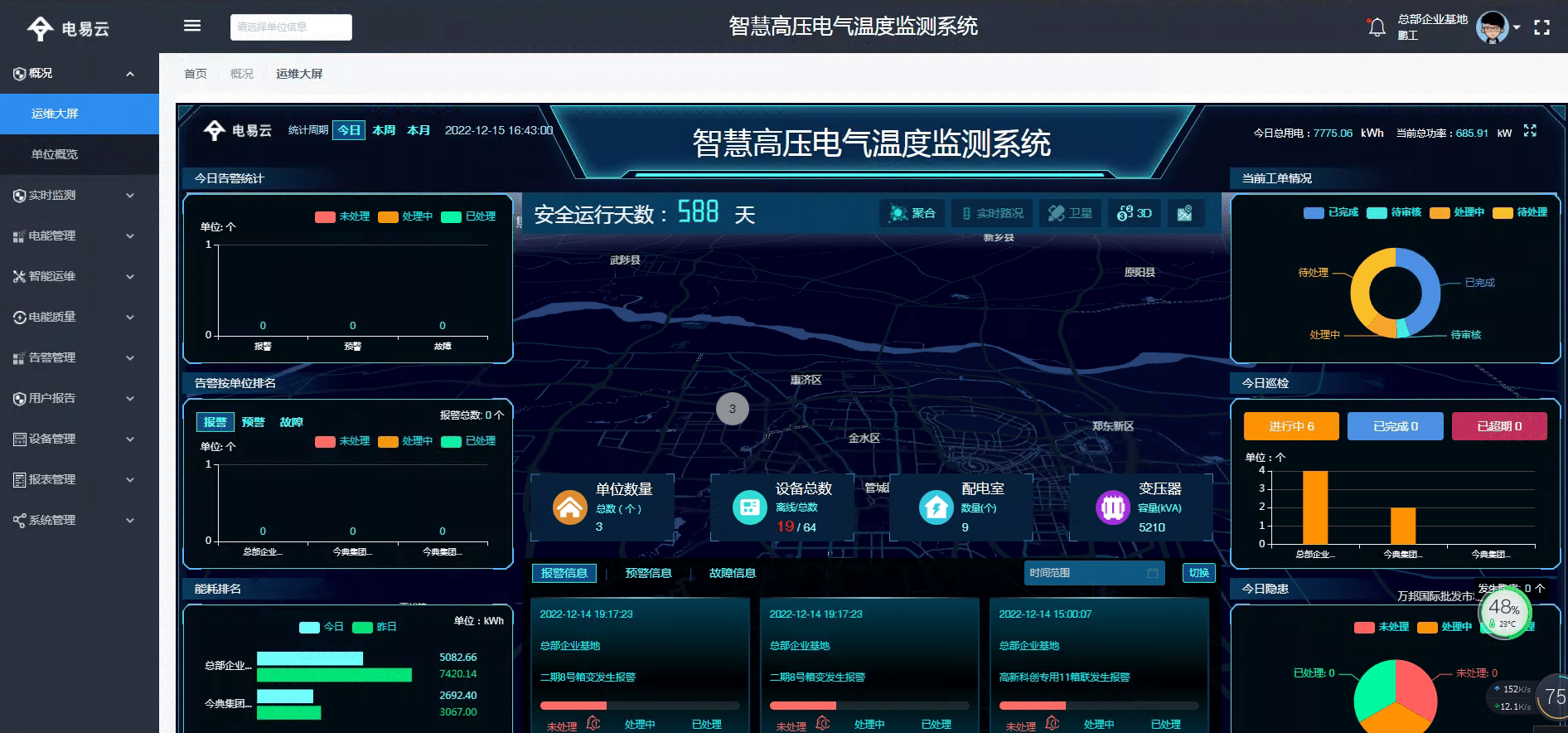Click the 概况 breadcrumb link
Image resolution: width=1568 pixels, height=733 pixels.
coord(242,74)
